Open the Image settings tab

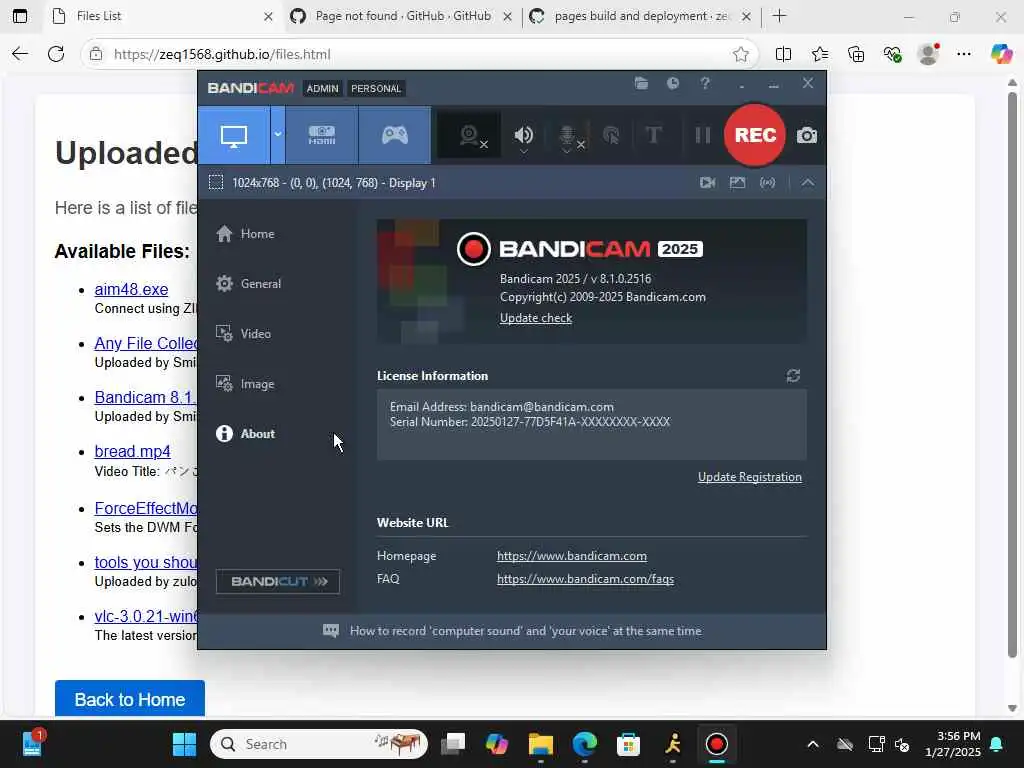pos(245,384)
